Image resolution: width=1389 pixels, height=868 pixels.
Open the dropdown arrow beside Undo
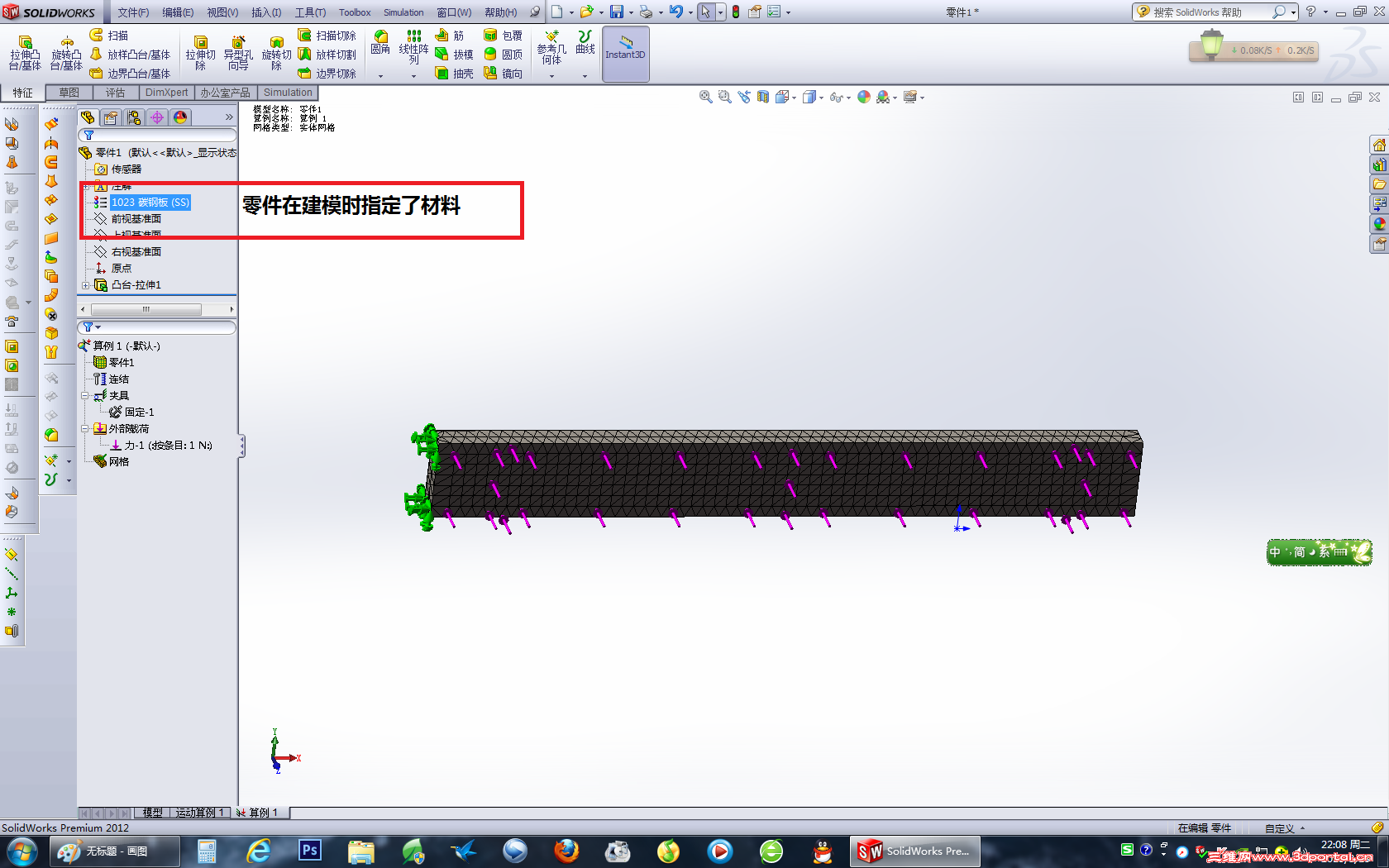tap(690, 12)
